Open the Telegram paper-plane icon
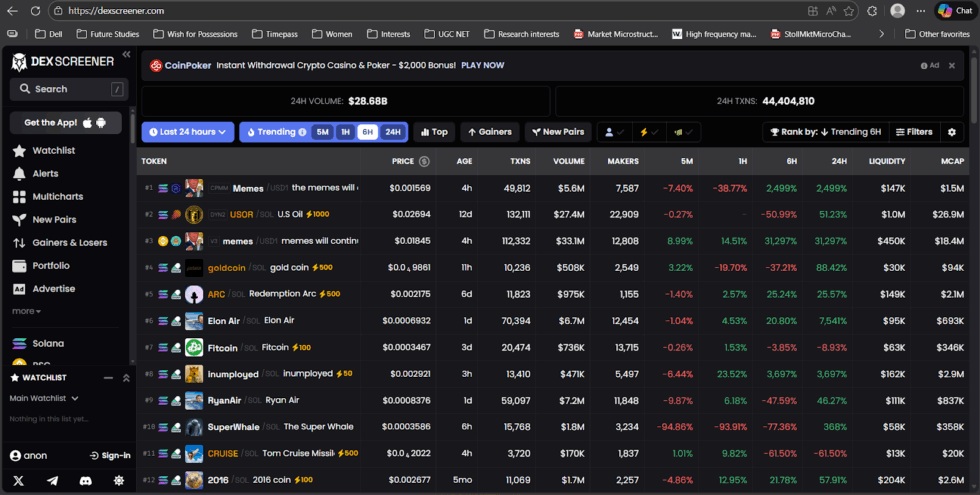The height and width of the screenshot is (495, 980). (52, 481)
